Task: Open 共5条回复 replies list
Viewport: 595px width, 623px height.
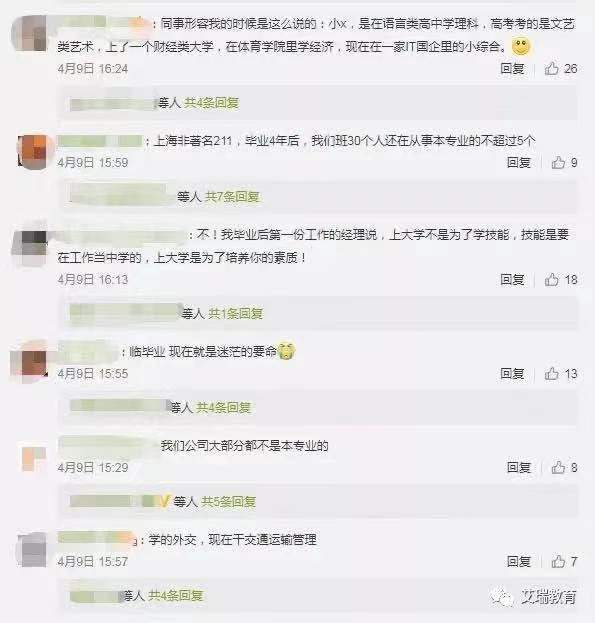Action: 228,502
